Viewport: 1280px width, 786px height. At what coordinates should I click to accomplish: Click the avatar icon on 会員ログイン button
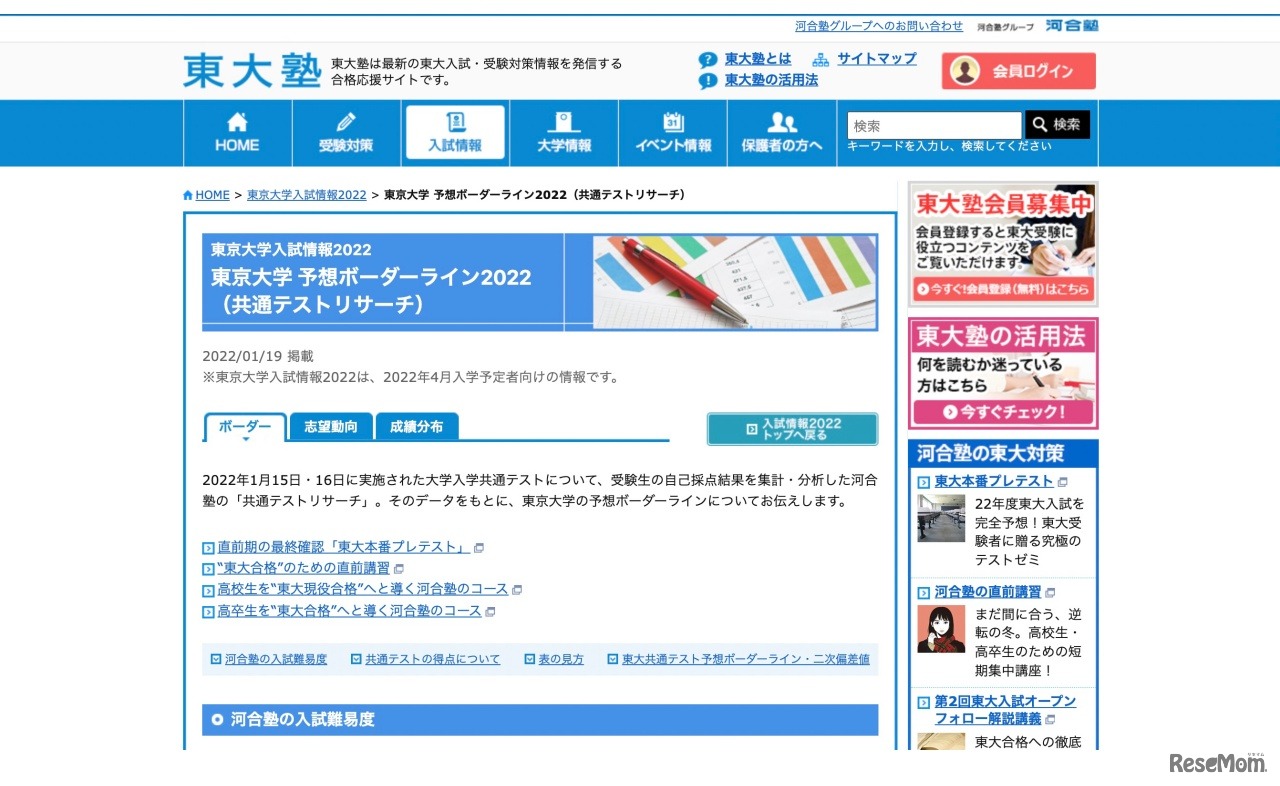pyautogui.click(x=965, y=71)
